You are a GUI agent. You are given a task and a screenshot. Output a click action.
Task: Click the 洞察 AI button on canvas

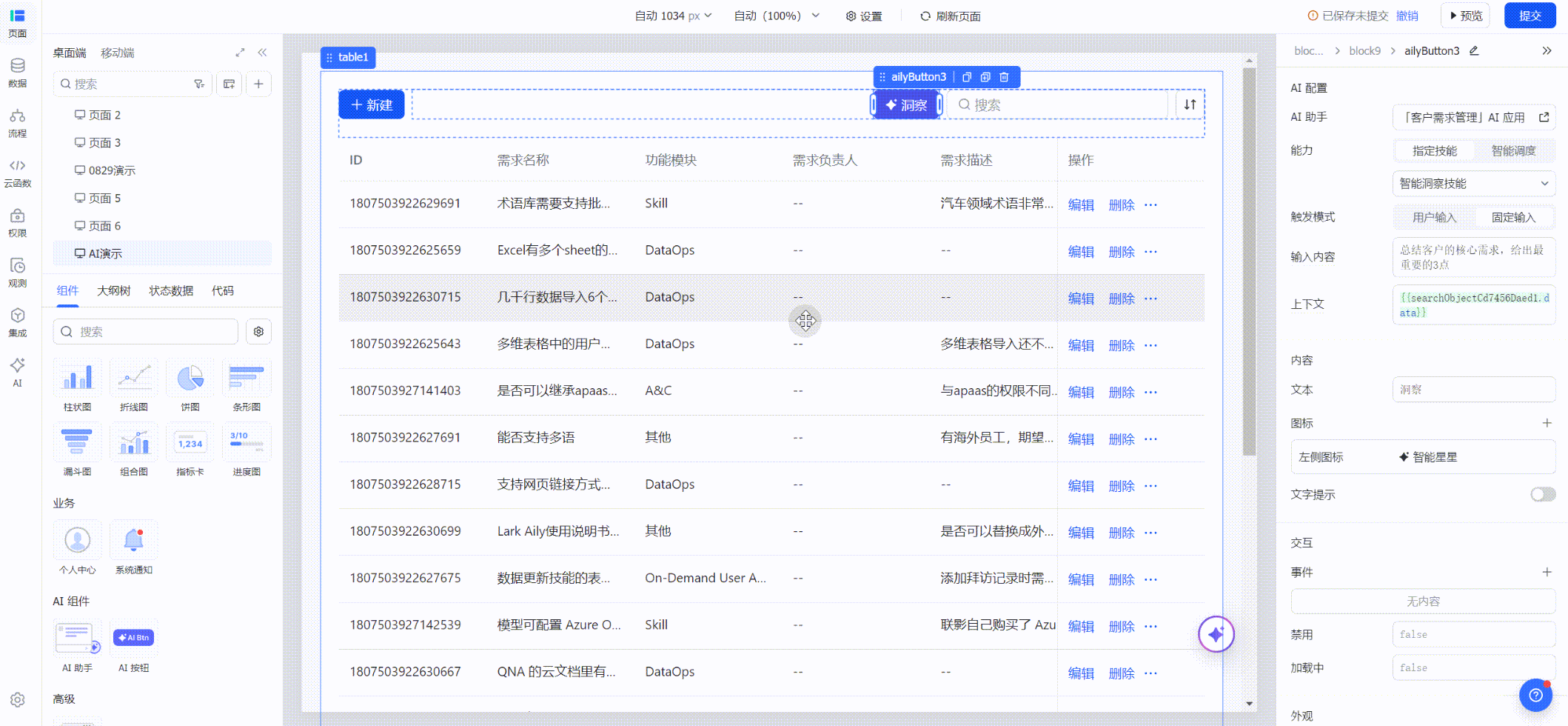pos(906,105)
